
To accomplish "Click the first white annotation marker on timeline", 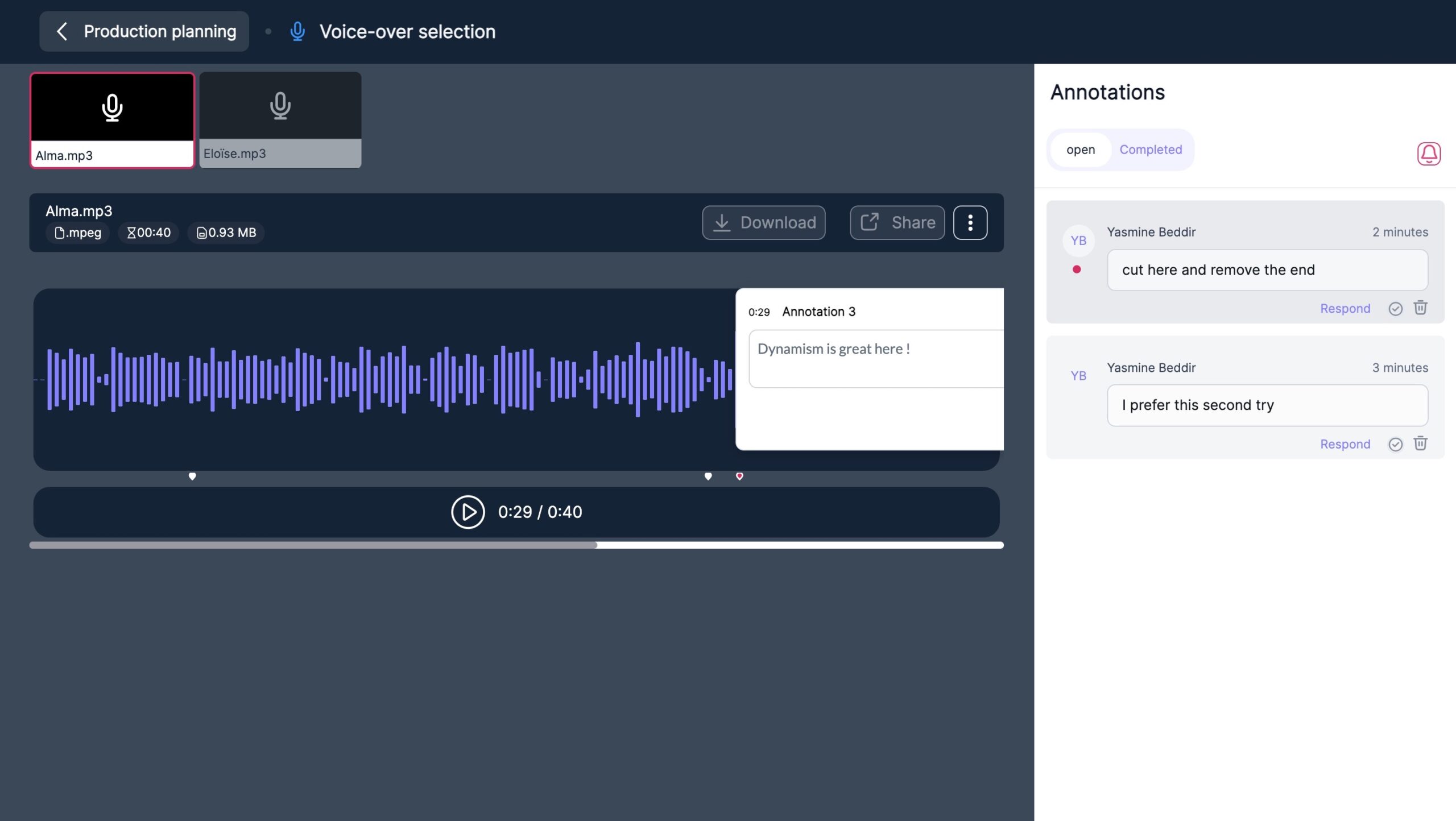I will (x=192, y=476).
